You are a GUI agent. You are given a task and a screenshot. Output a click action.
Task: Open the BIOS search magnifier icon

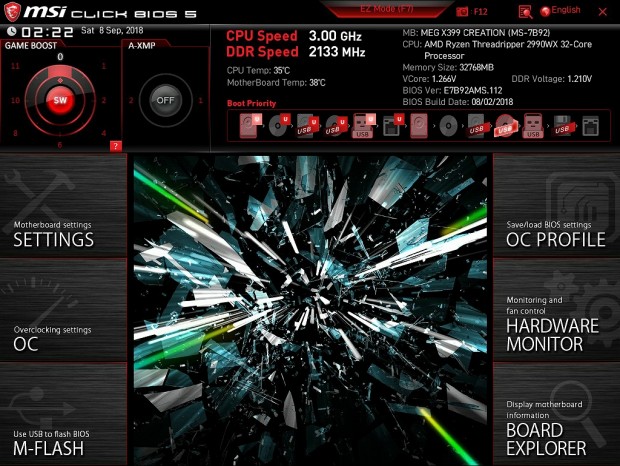(525, 12)
